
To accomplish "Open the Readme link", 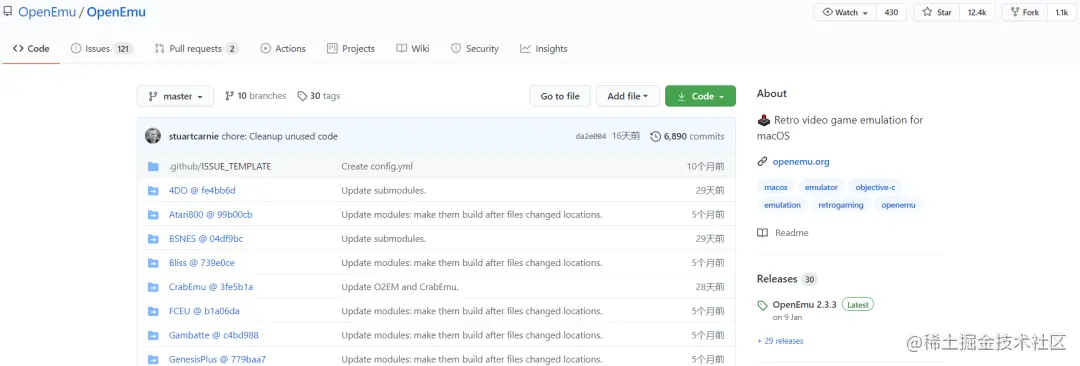I will 783,233.
